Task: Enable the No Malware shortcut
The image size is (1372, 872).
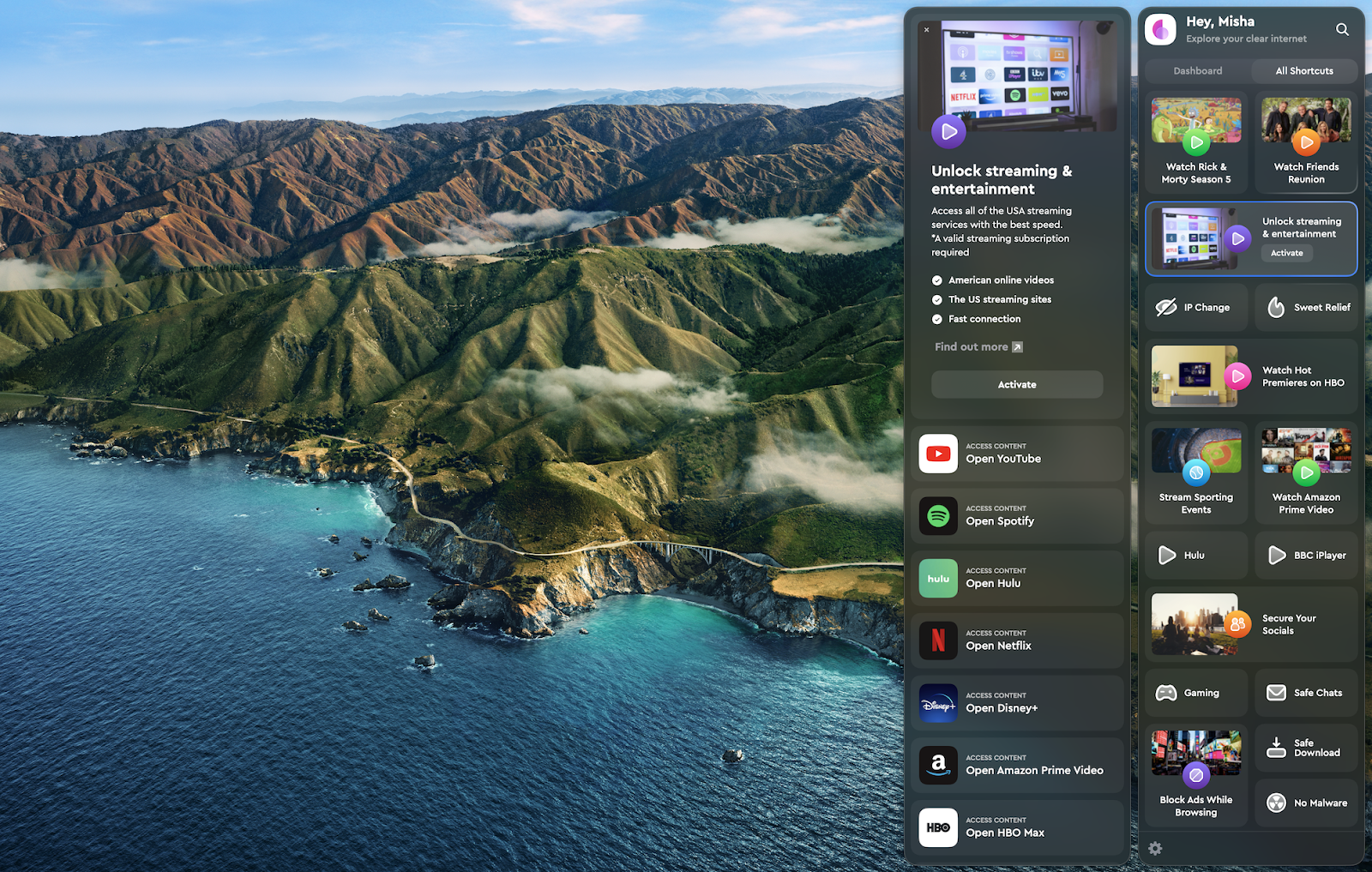Action: [1306, 803]
